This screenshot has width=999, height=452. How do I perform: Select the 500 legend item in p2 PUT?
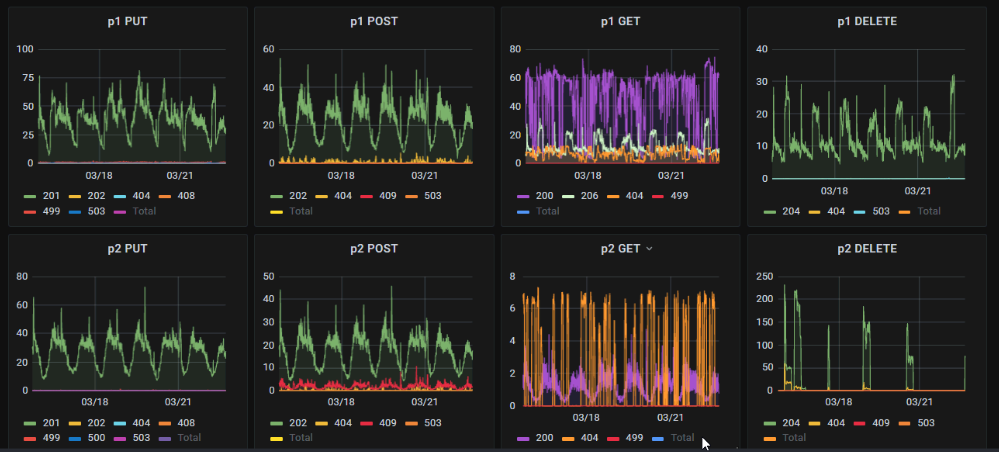click(85, 437)
